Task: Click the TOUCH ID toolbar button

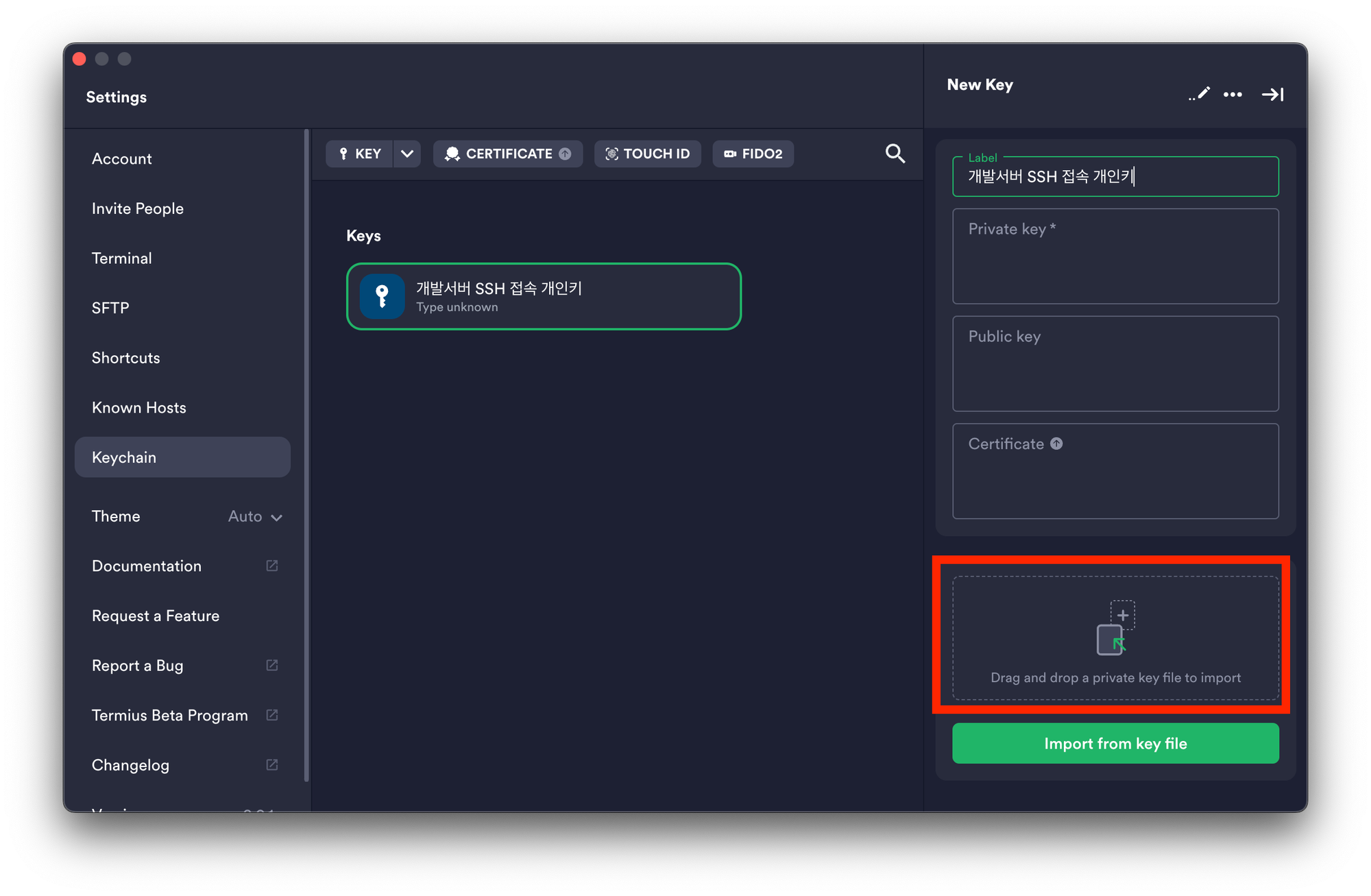Action: [x=647, y=154]
